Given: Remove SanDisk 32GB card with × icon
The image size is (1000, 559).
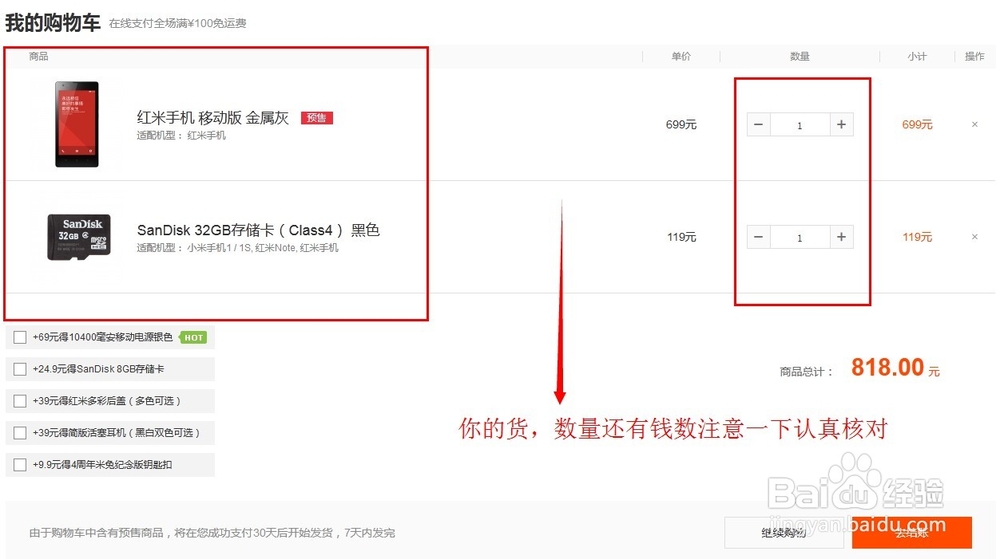Looking at the screenshot, I should pos(974,236).
